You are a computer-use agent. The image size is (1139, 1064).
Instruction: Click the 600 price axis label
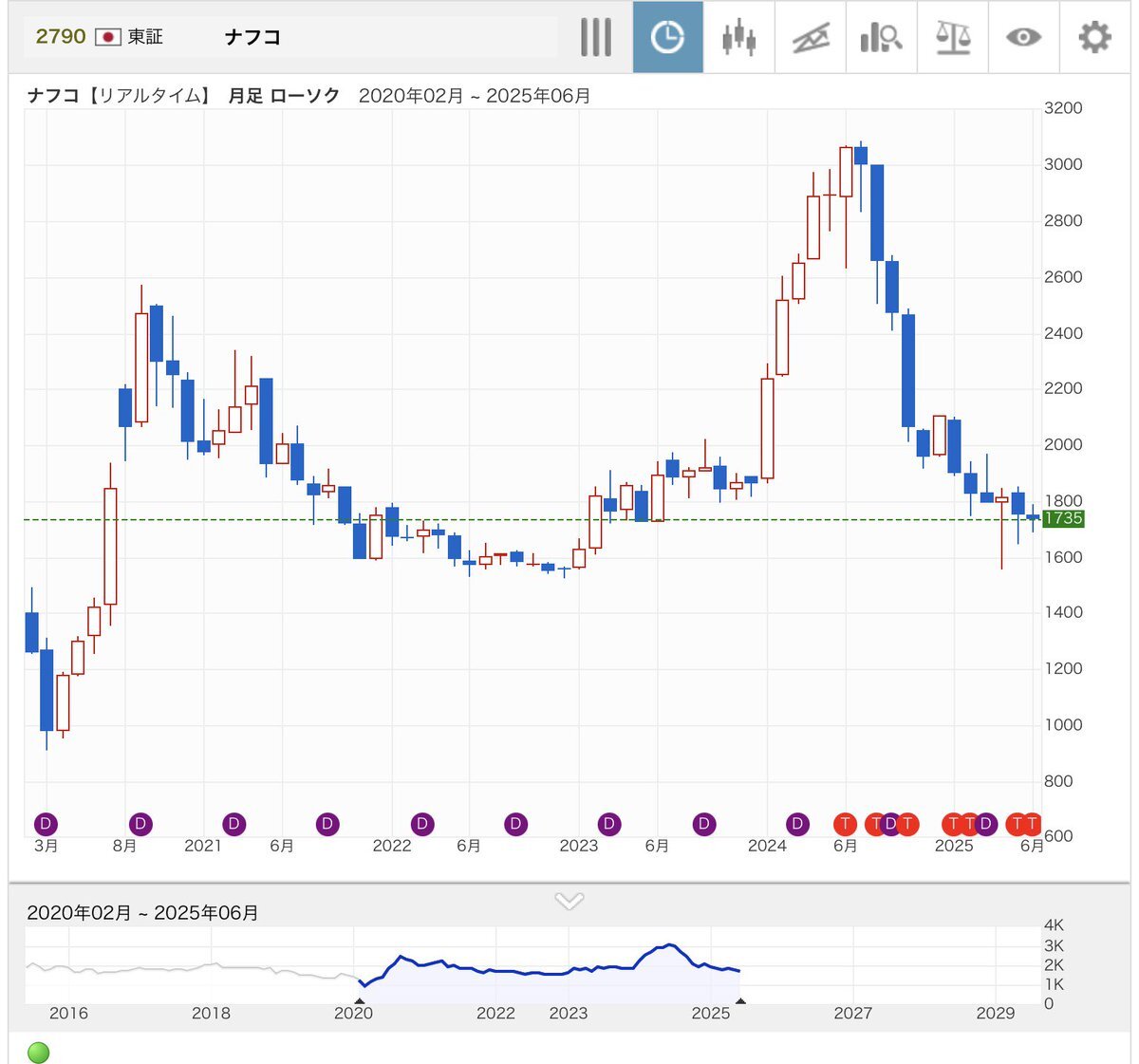[1058, 836]
